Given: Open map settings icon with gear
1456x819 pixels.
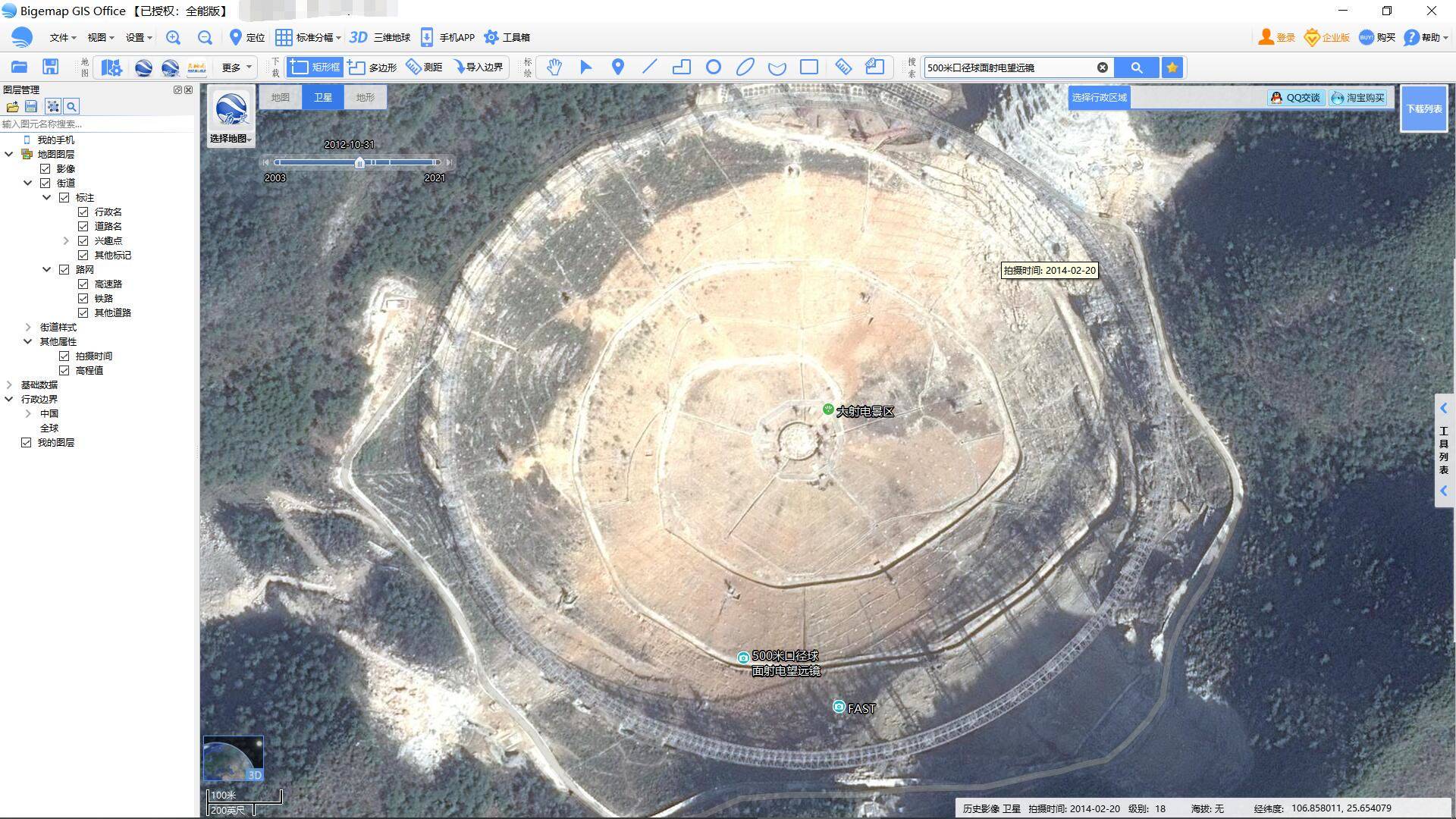Looking at the screenshot, I should pos(111,67).
